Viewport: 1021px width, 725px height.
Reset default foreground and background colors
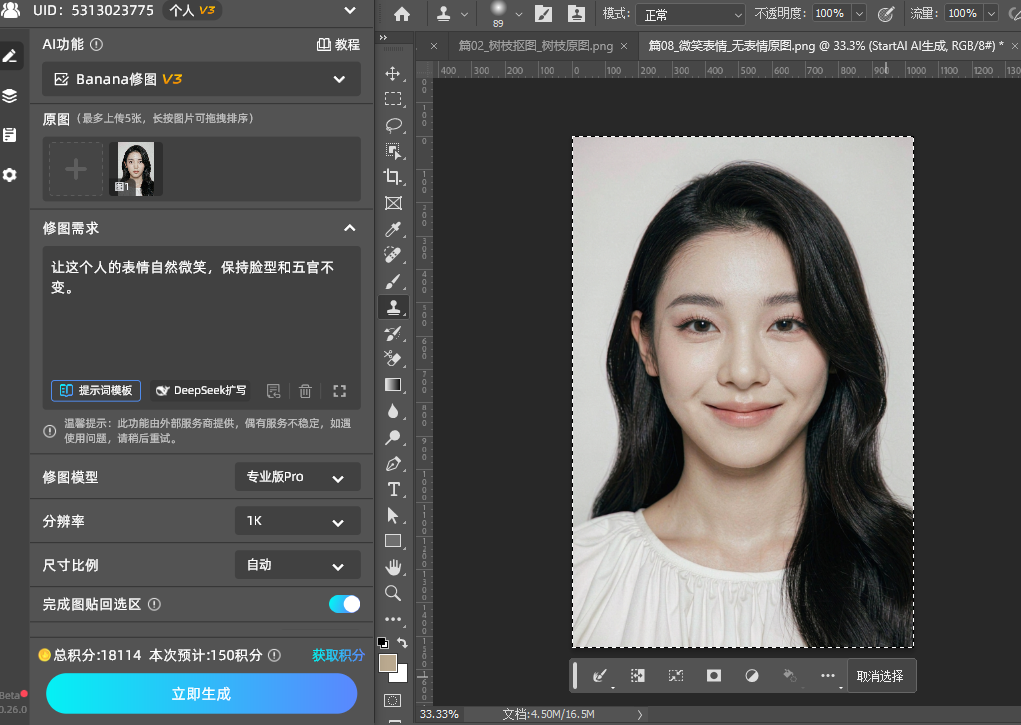(x=383, y=643)
